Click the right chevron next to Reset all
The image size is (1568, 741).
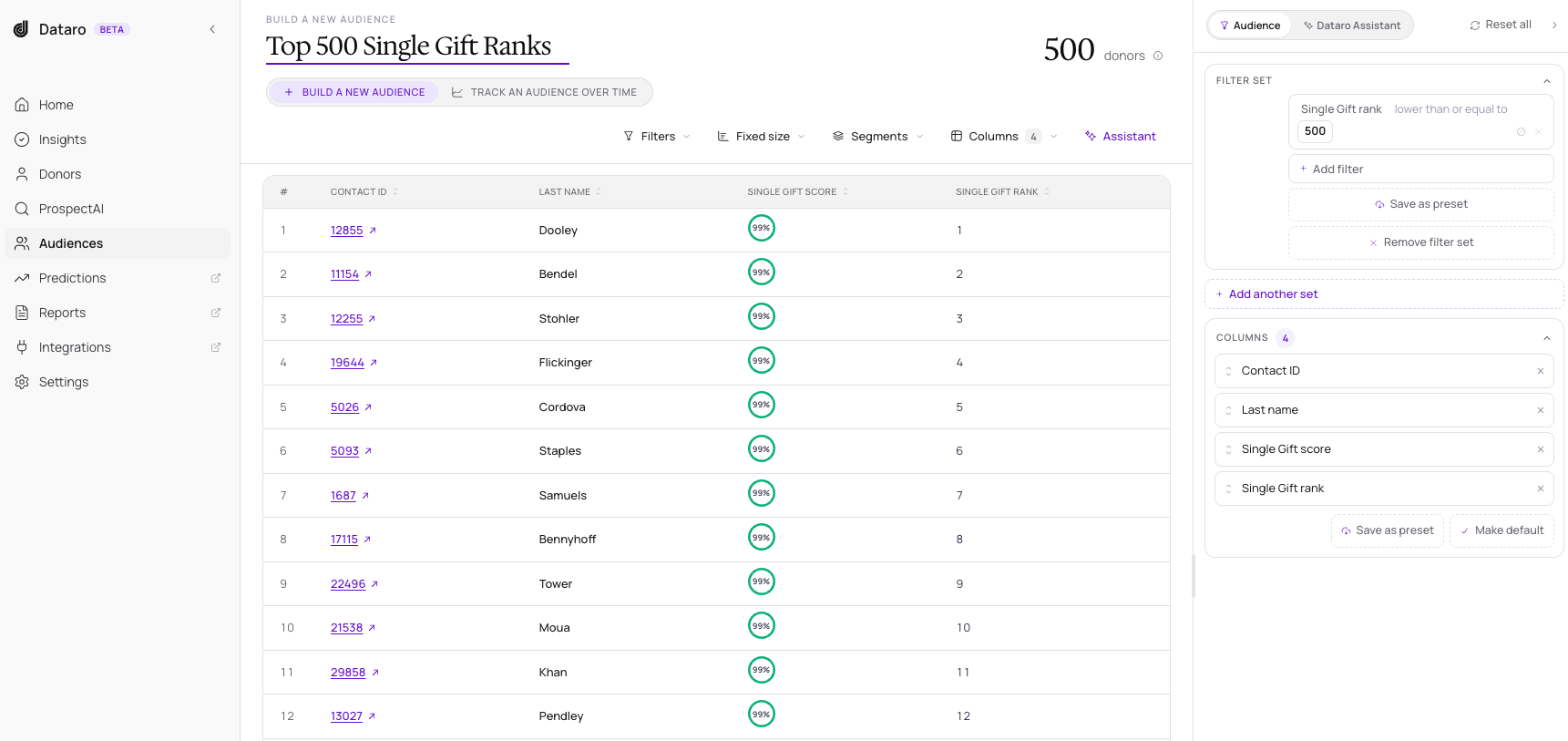point(1554,26)
